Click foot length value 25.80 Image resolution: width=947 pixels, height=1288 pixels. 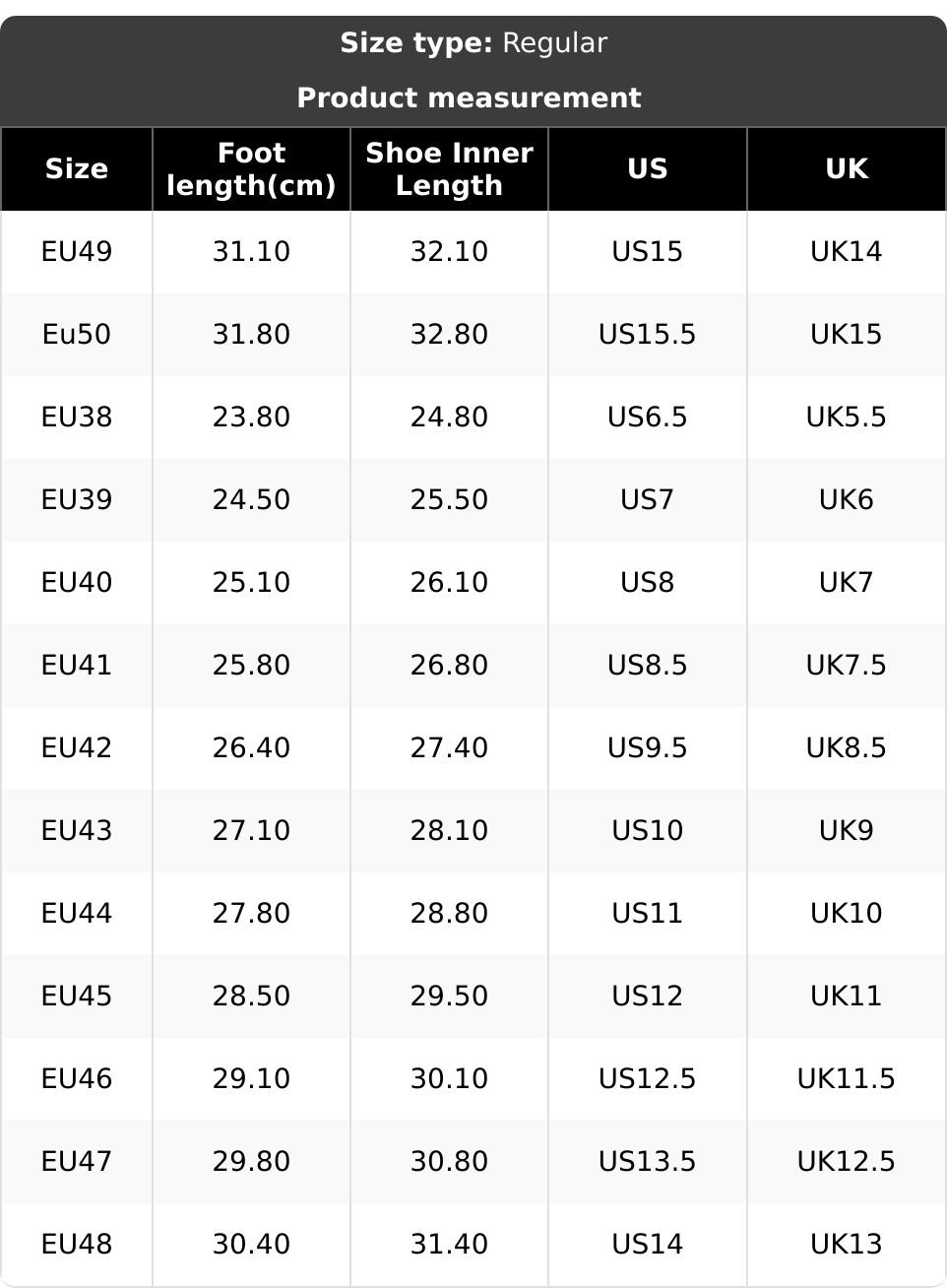click(251, 666)
